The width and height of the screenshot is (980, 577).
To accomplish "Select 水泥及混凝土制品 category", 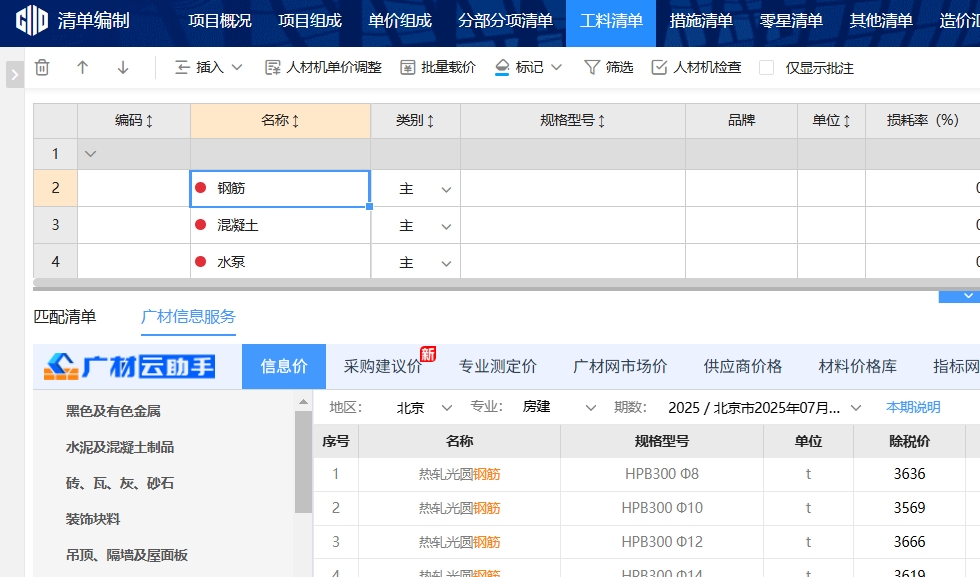I will [x=119, y=447].
